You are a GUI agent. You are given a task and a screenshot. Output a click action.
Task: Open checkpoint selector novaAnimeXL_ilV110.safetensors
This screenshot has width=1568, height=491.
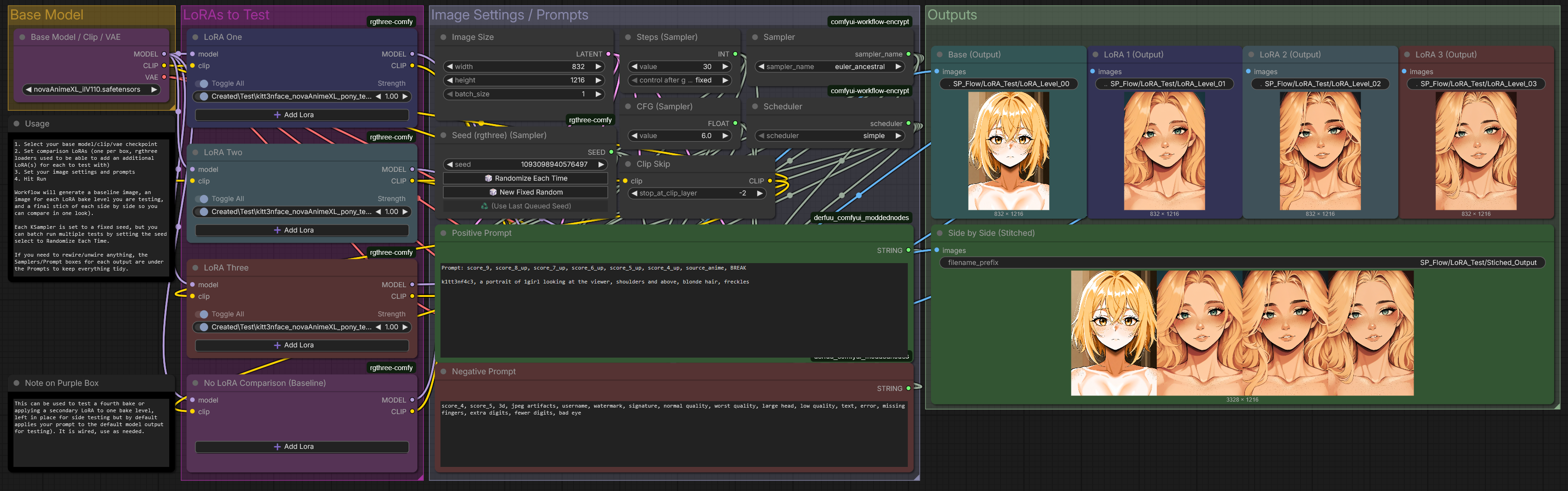[91, 89]
